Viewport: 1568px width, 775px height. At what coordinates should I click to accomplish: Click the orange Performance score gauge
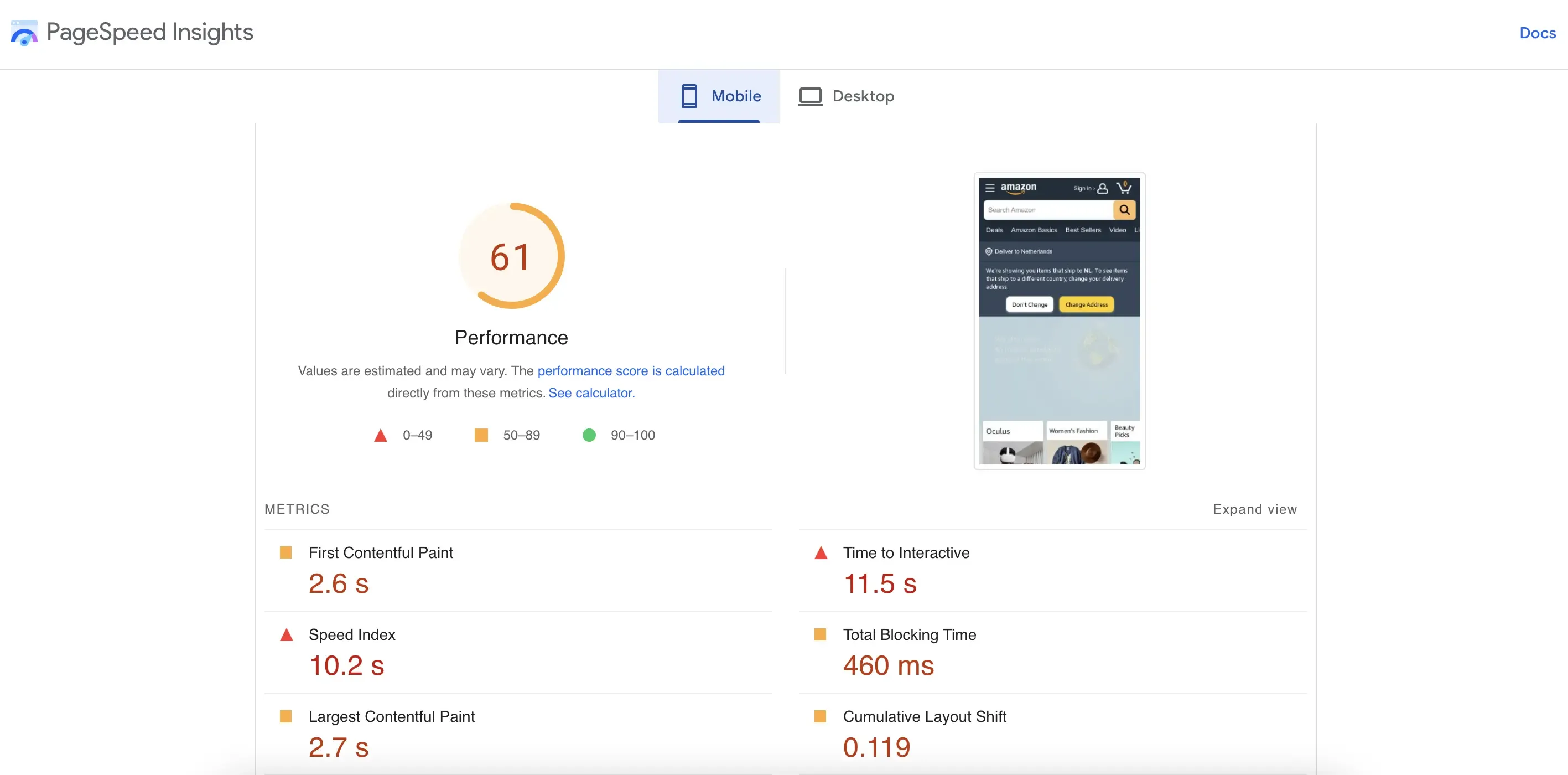pos(511,256)
